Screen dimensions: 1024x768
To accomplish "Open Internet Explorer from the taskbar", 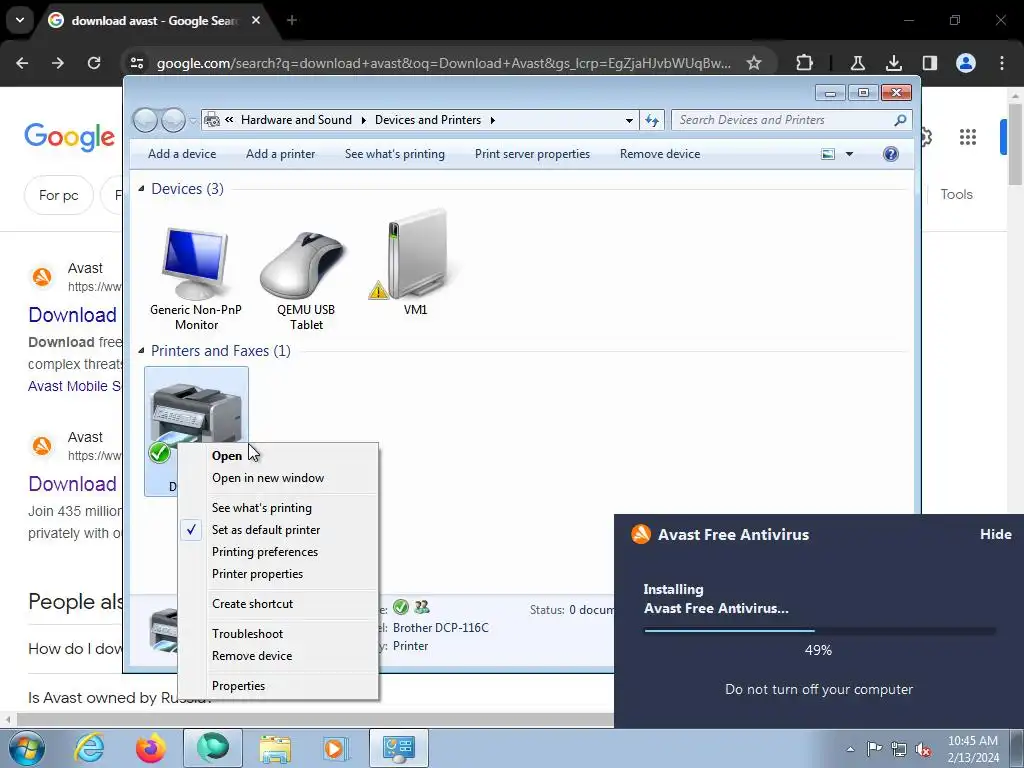I will 89,748.
